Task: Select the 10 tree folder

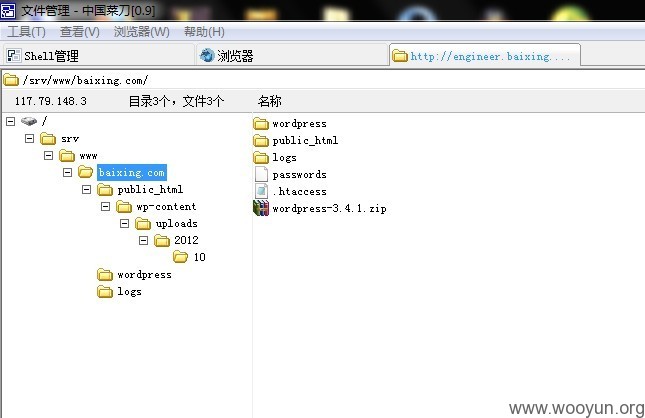Action: 200,258
